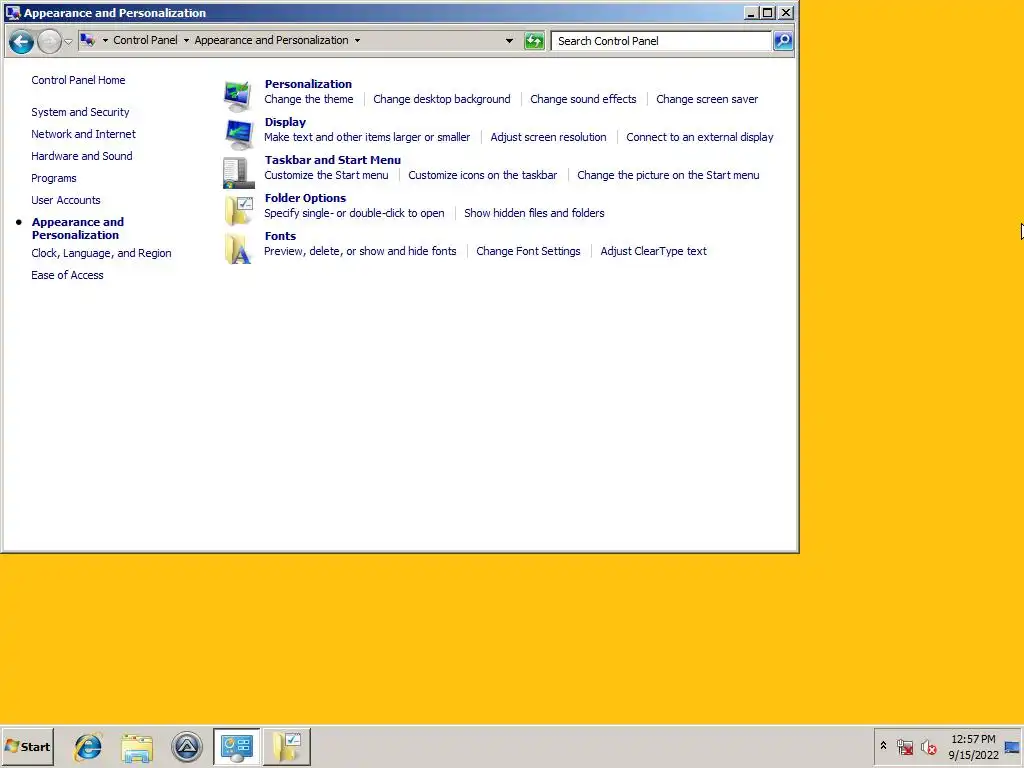Click Customize icons on the taskbar
Image resolution: width=1024 pixels, height=768 pixels.
[x=483, y=175]
